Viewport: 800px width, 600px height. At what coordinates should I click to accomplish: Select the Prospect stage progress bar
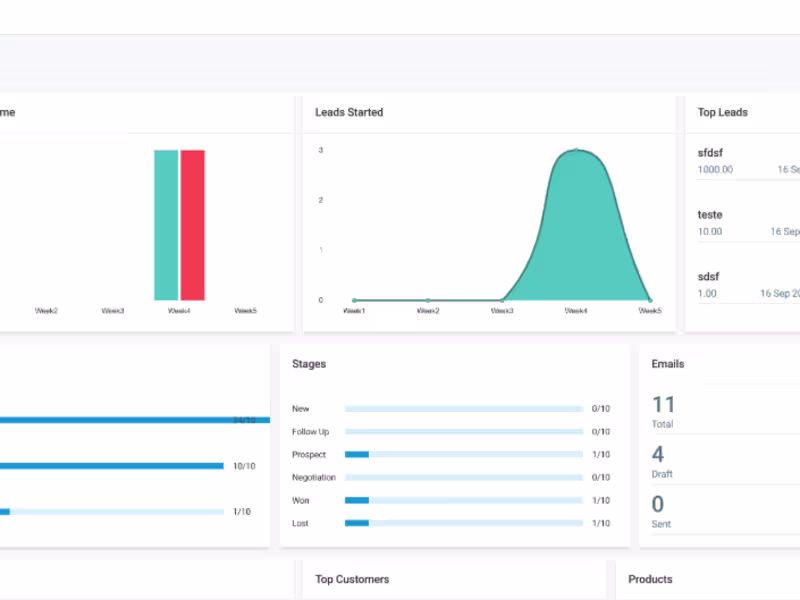pos(463,454)
